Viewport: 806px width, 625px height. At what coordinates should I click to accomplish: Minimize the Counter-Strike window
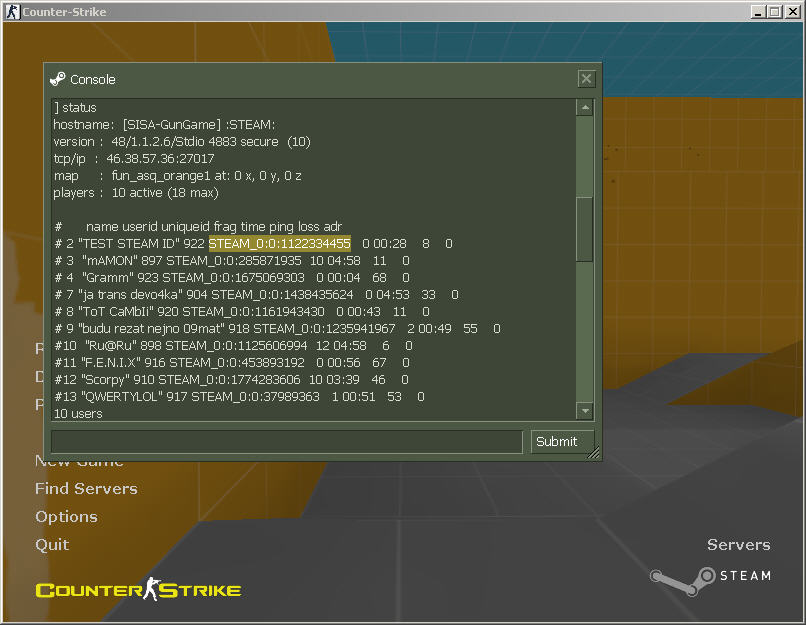pyautogui.click(x=757, y=12)
